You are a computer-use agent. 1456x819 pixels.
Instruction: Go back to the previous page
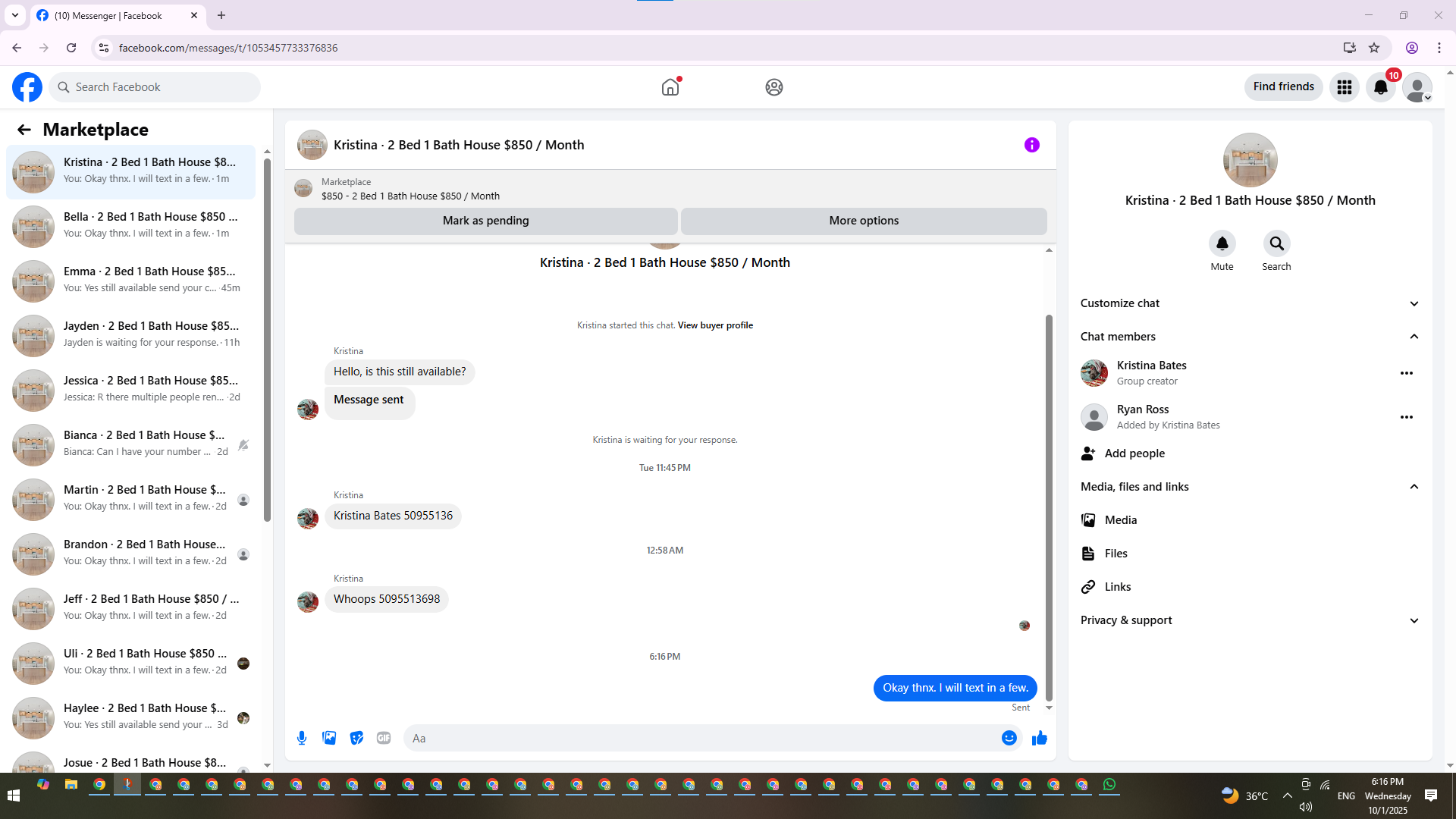(x=17, y=48)
